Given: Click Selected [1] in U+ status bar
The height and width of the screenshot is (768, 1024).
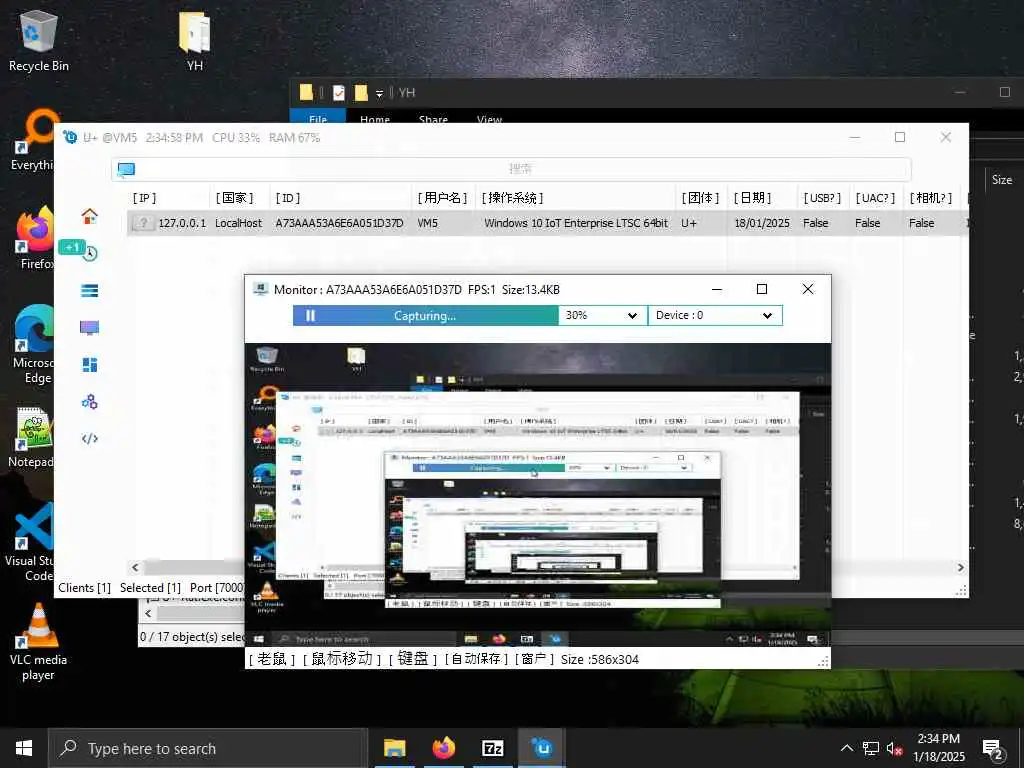Looking at the screenshot, I should pyautogui.click(x=150, y=588).
